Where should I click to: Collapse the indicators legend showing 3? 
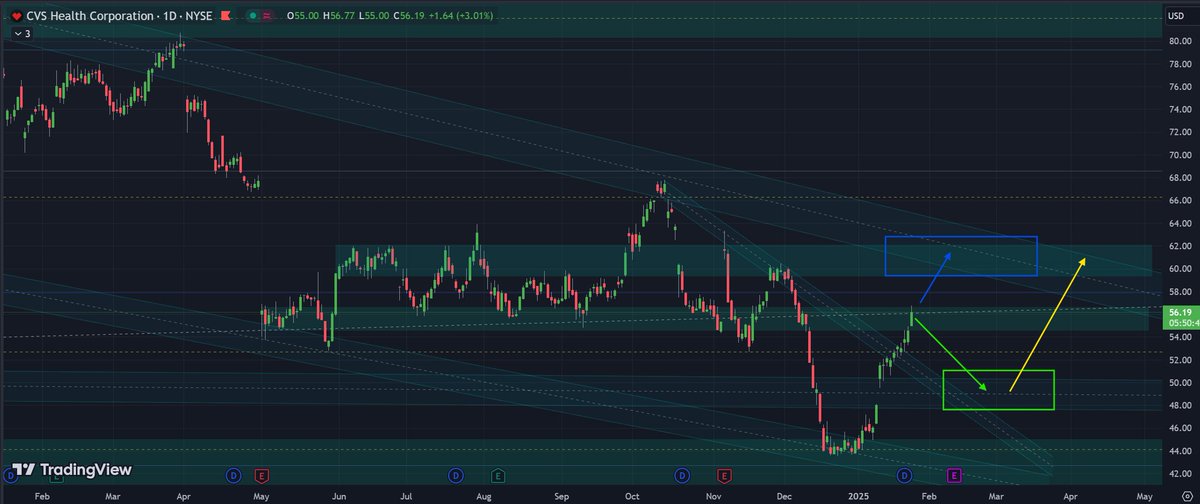(x=22, y=34)
